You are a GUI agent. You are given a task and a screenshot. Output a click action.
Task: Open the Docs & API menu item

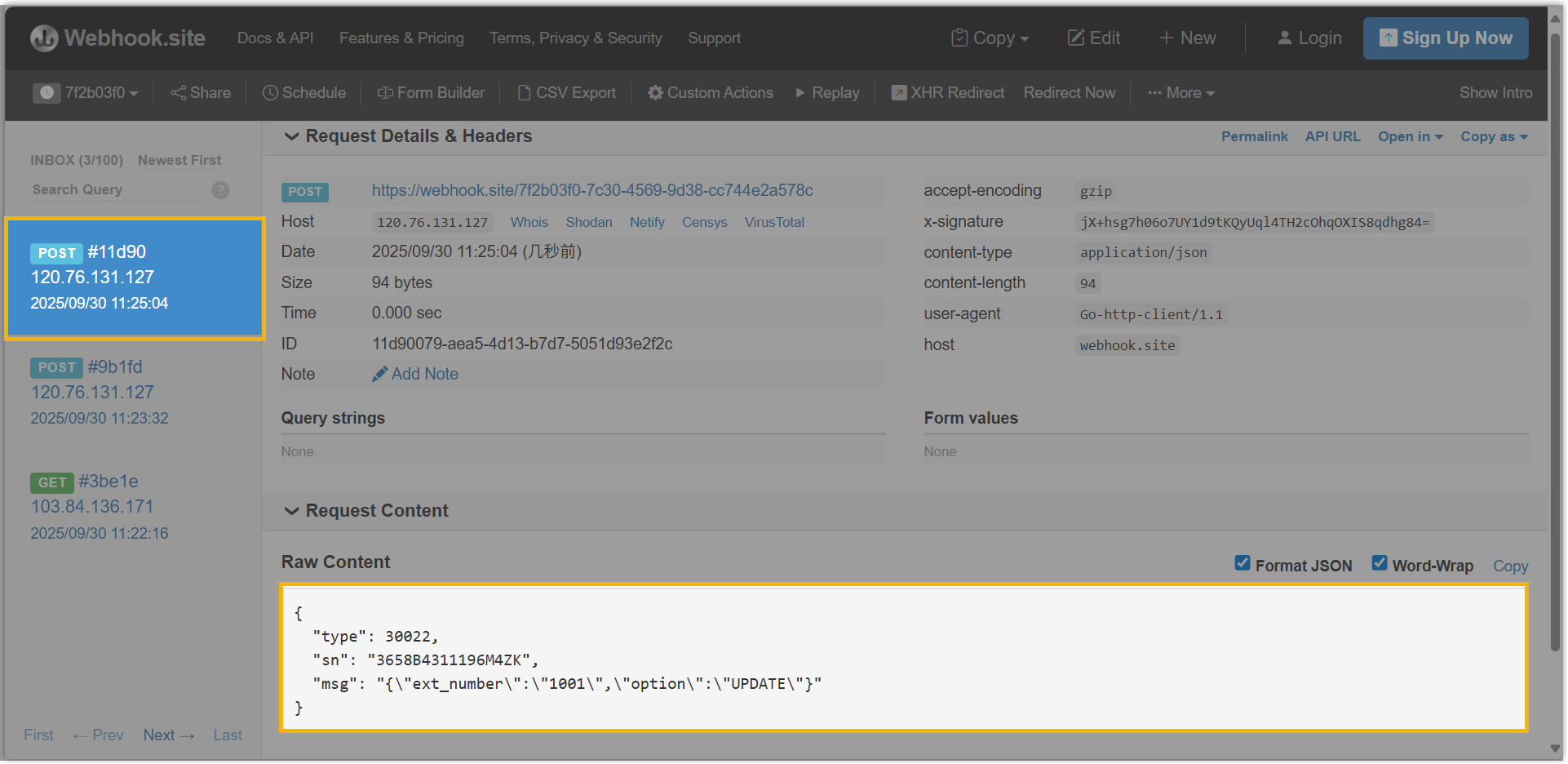275,38
